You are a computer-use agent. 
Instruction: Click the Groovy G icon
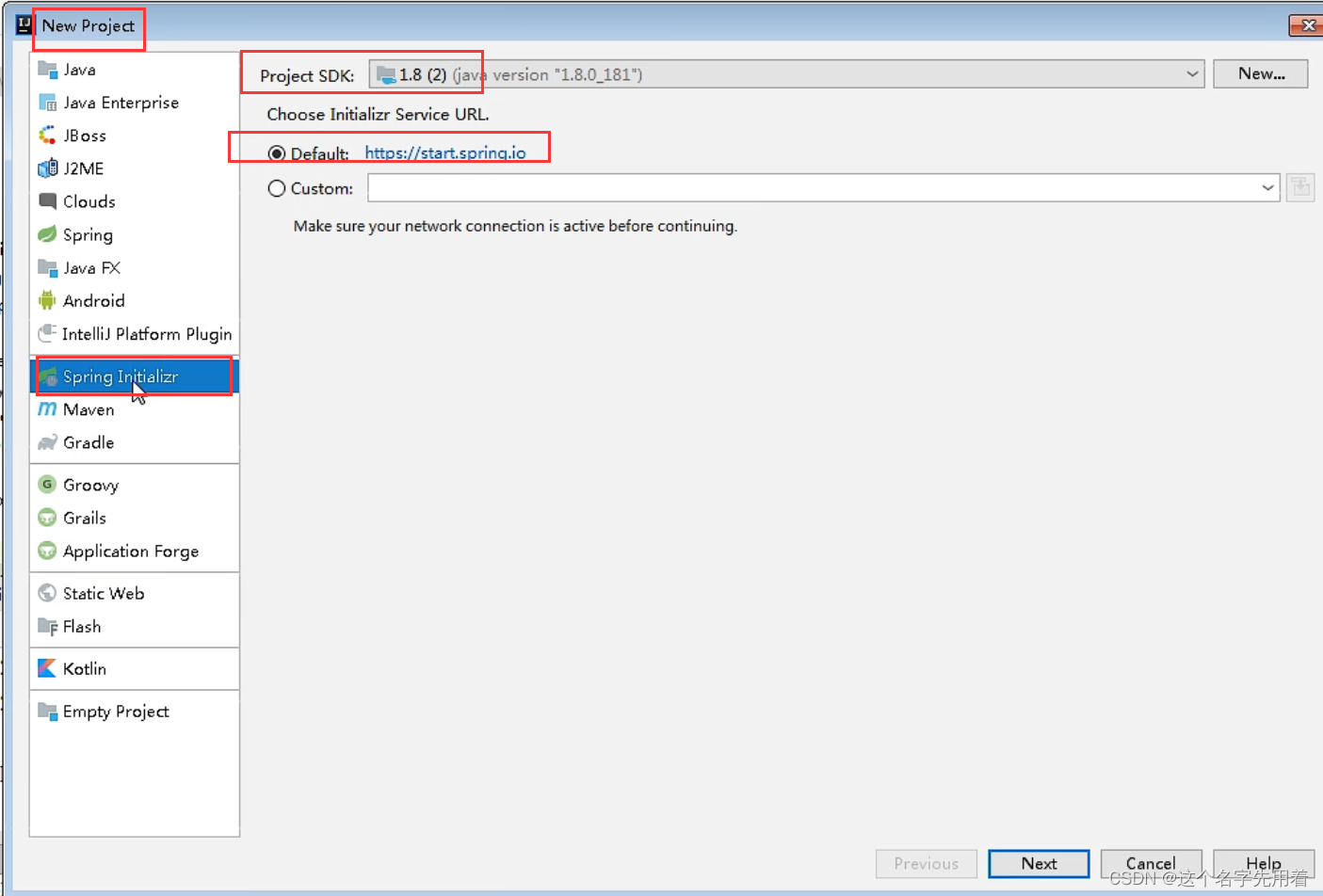tap(47, 485)
